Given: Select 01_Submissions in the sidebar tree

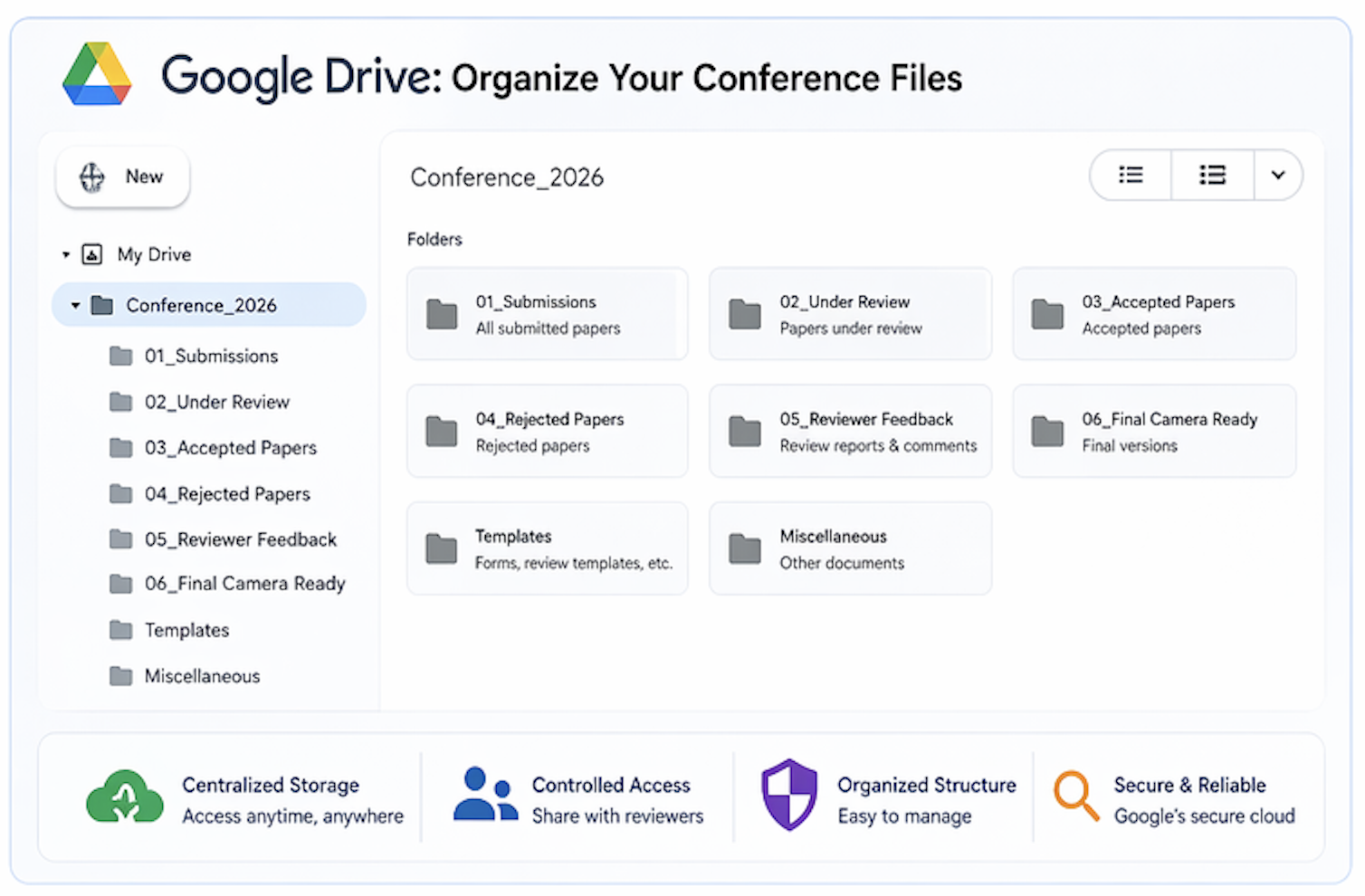Looking at the screenshot, I should click(x=211, y=357).
